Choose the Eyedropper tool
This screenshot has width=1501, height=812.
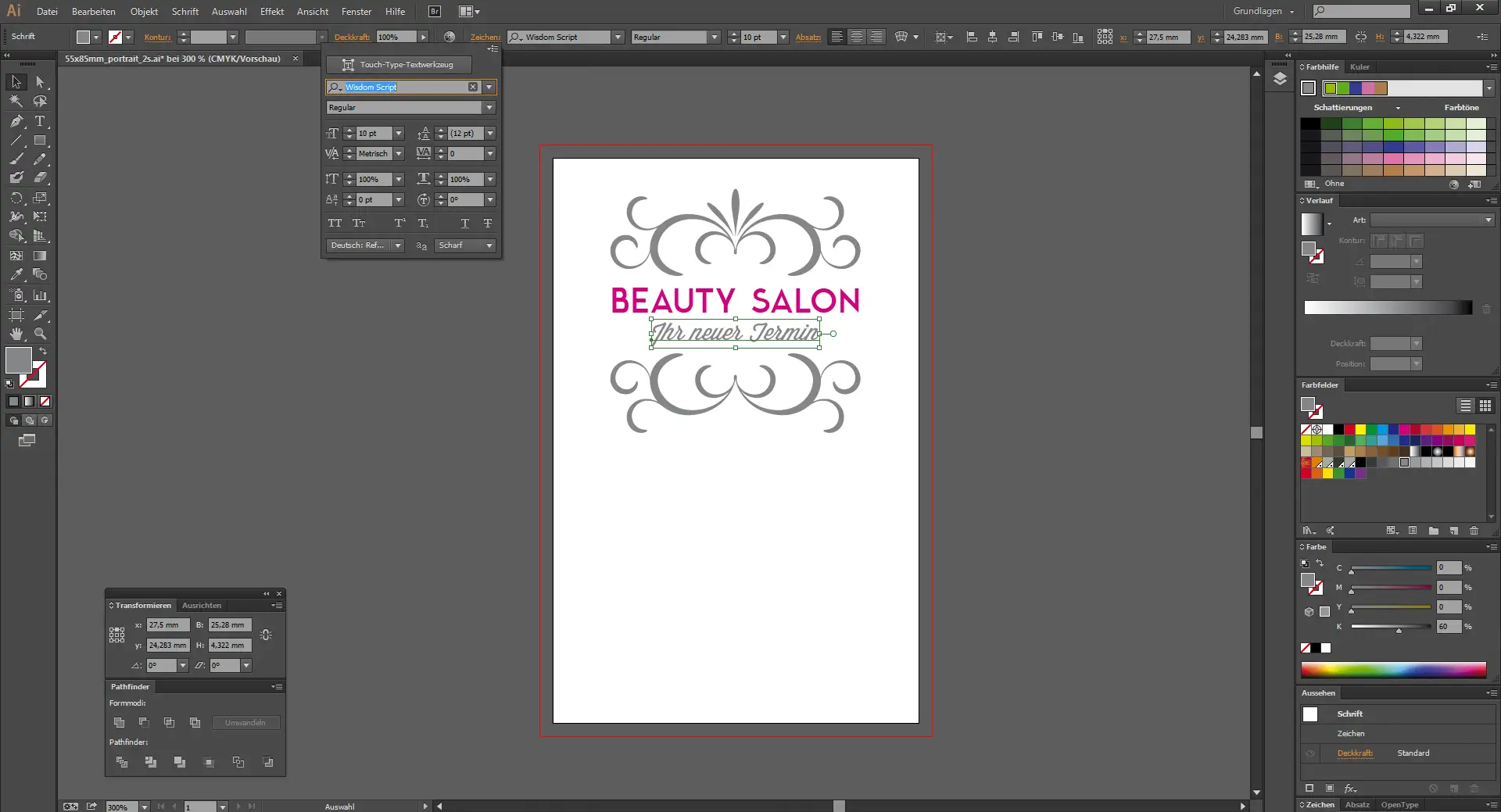[16, 275]
